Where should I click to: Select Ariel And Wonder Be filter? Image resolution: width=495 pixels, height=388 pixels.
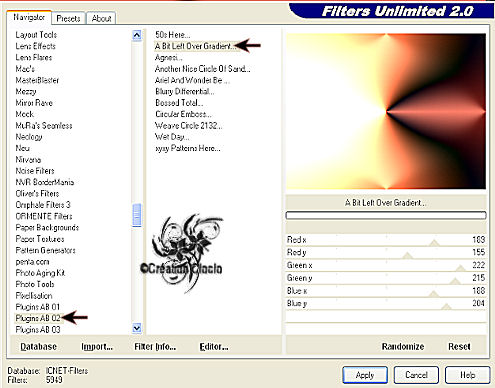(192, 80)
